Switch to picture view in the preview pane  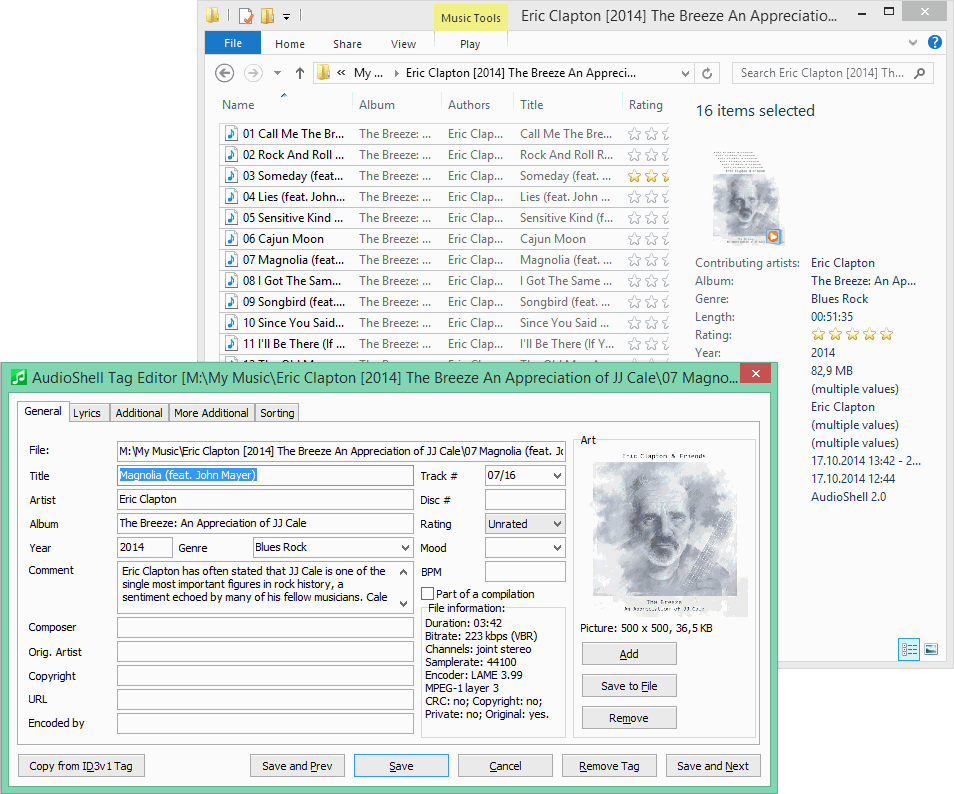931,649
